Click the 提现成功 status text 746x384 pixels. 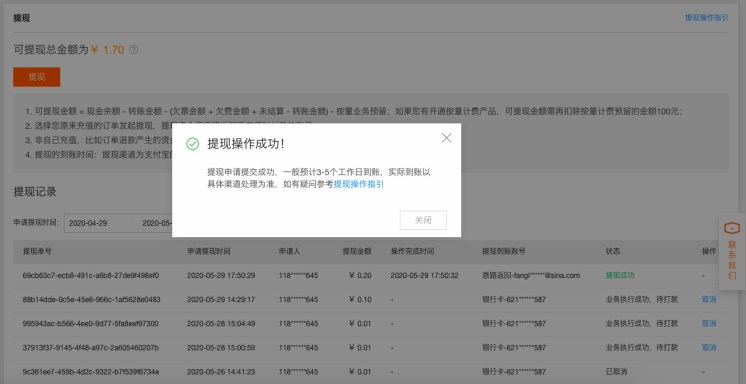tap(620, 276)
